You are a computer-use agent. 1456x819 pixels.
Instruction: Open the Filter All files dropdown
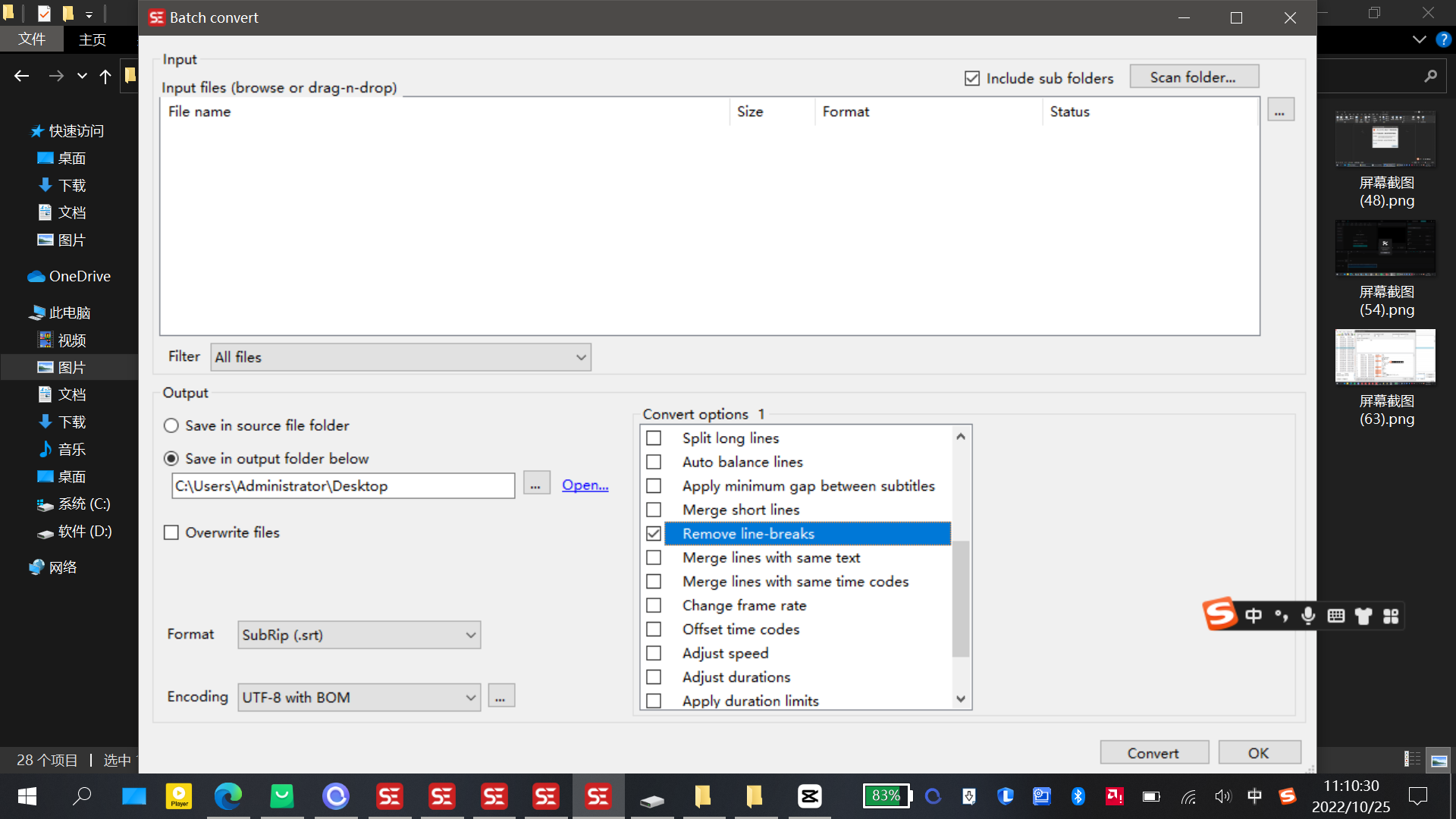(x=400, y=357)
